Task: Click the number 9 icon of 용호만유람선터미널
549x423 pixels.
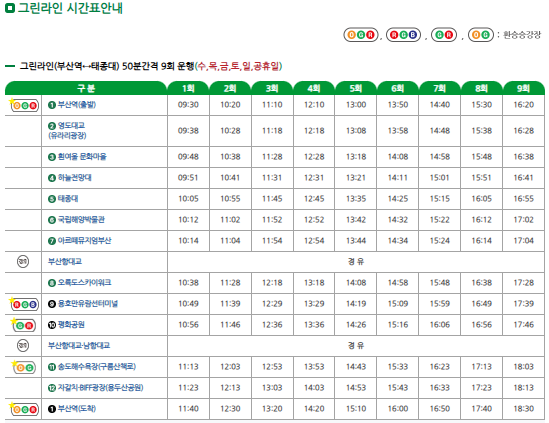Action: 52,304
